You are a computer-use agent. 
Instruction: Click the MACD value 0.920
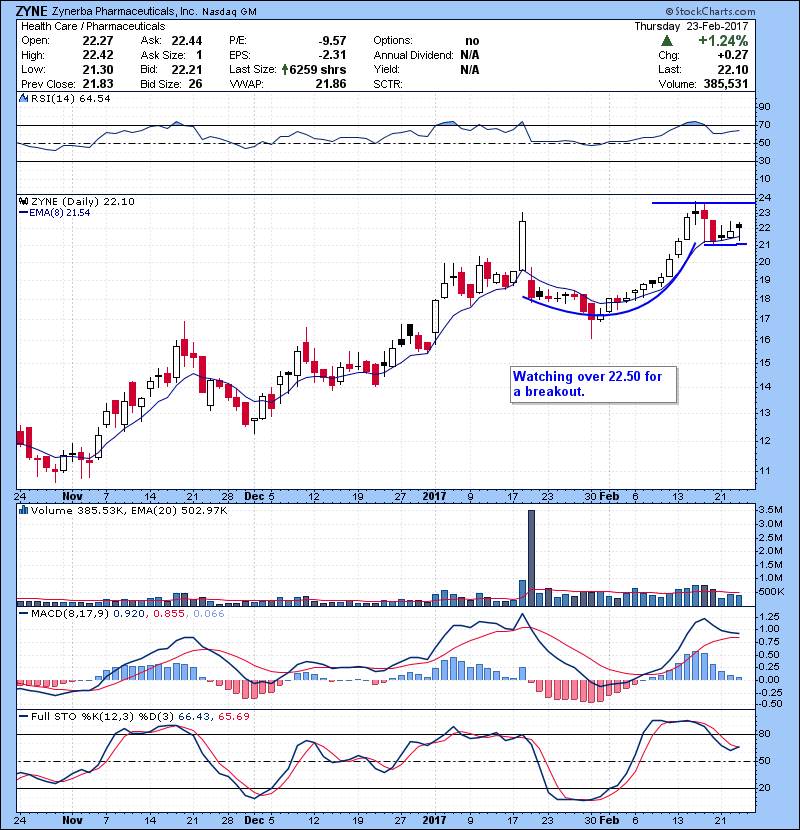129,614
